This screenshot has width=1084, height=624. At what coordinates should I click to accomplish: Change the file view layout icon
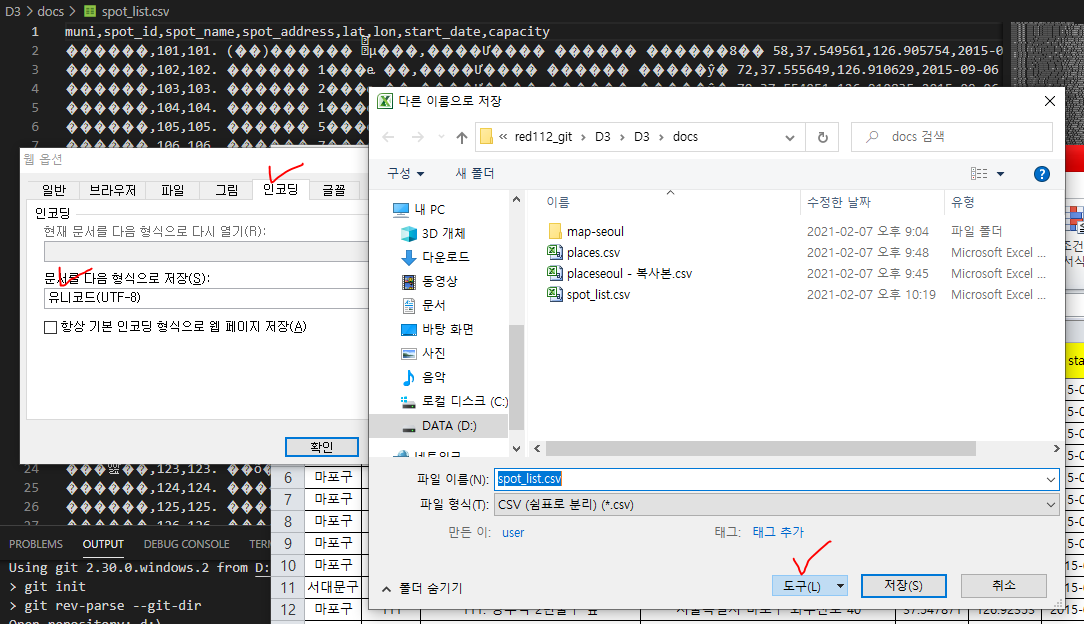pyautogui.click(x=979, y=173)
